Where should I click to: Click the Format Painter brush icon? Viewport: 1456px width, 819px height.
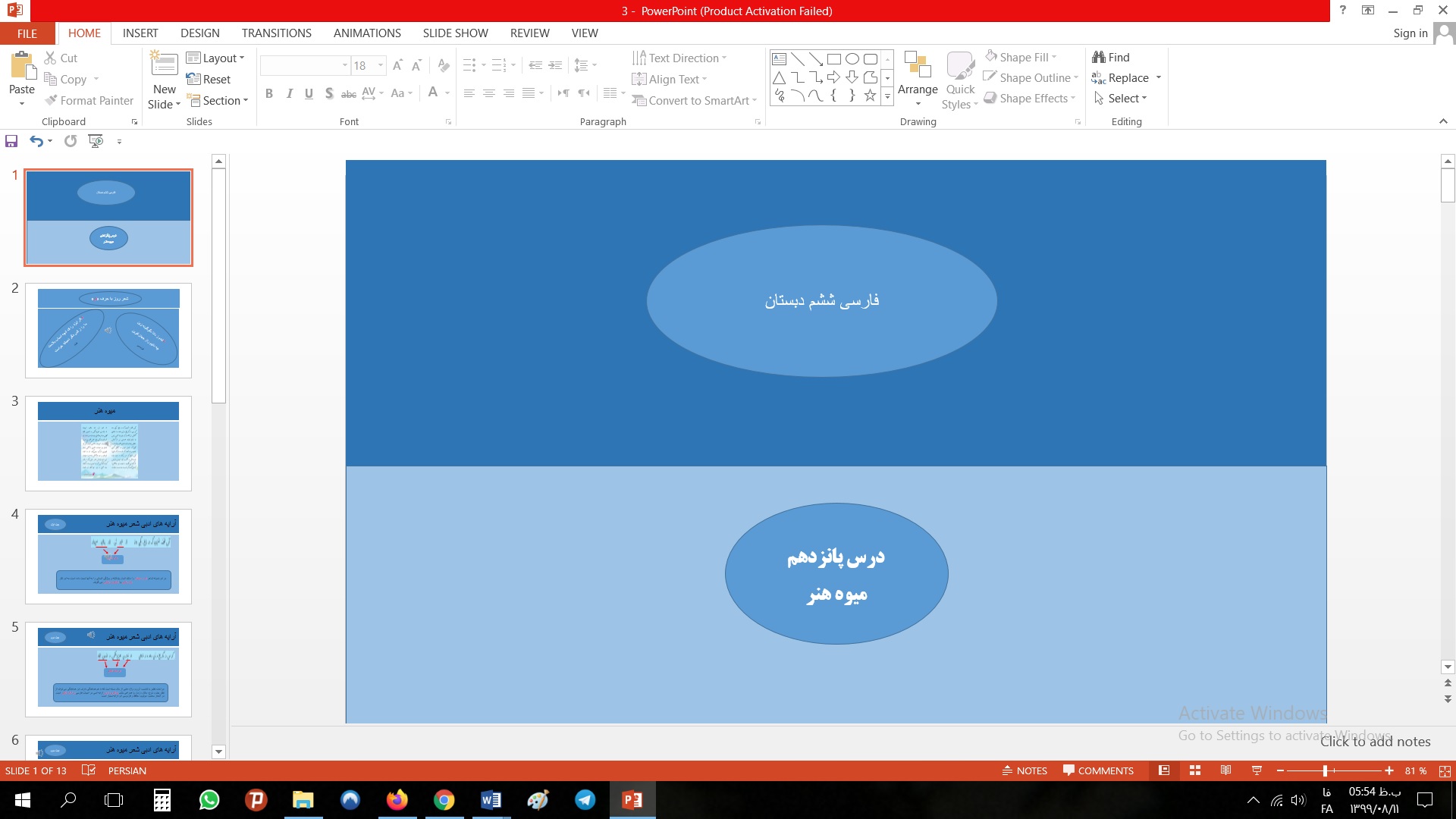pyautogui.click(x=52, y=100)
